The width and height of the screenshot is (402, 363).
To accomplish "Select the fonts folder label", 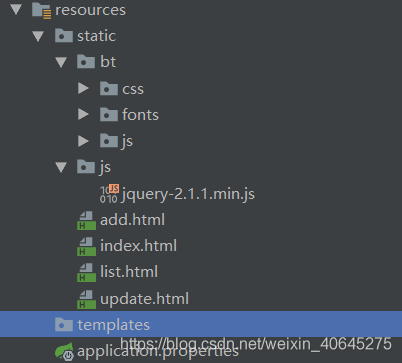I will click(140, 115).
